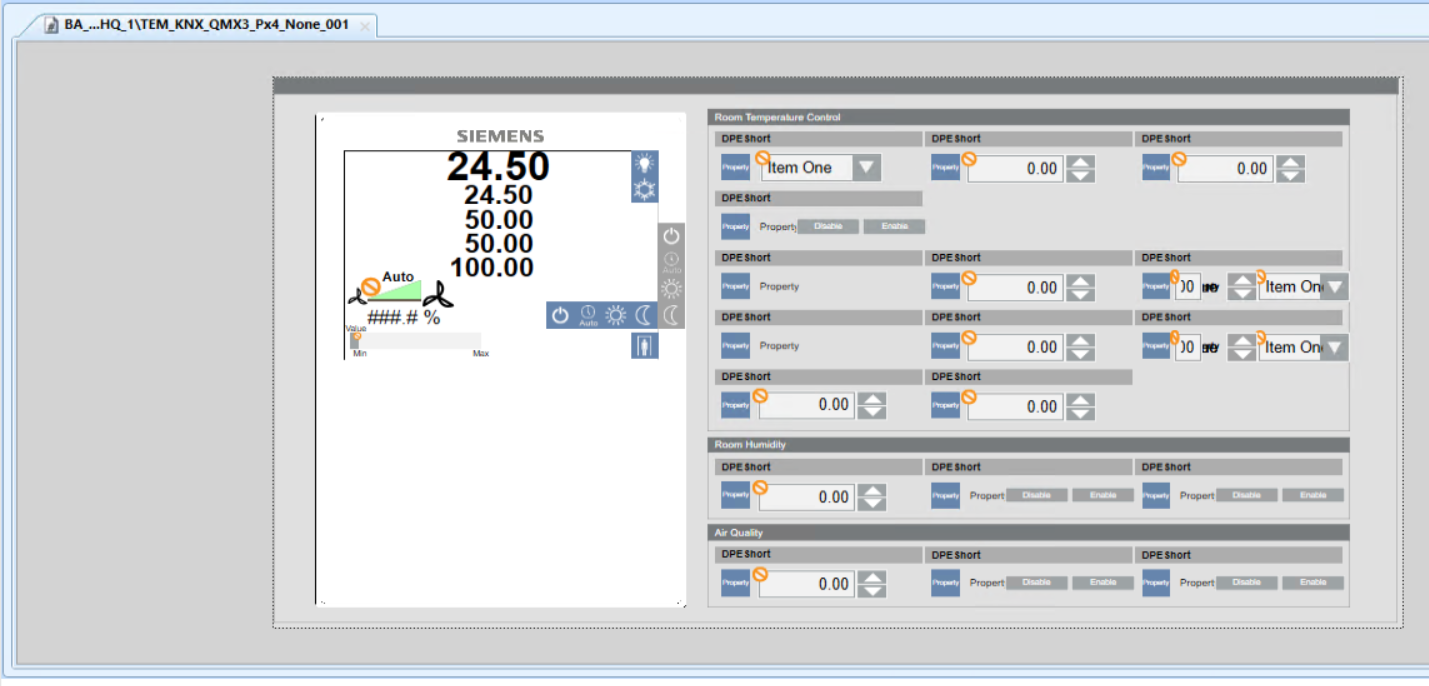Toggle the blue power button
The width and height of the screenshot is (1429, 686).
click(x=560, y=315)
